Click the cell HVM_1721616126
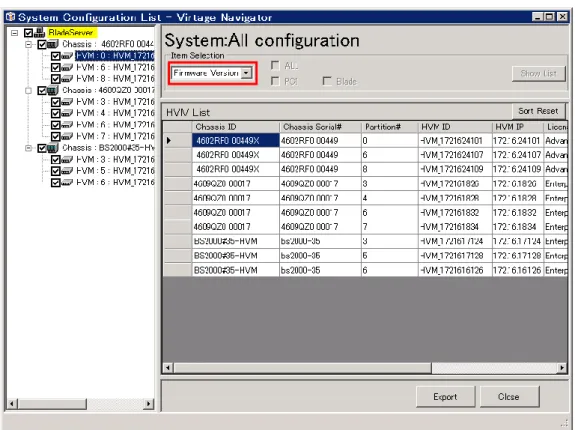Screen dimensions: 575x430 pos(455,271)
